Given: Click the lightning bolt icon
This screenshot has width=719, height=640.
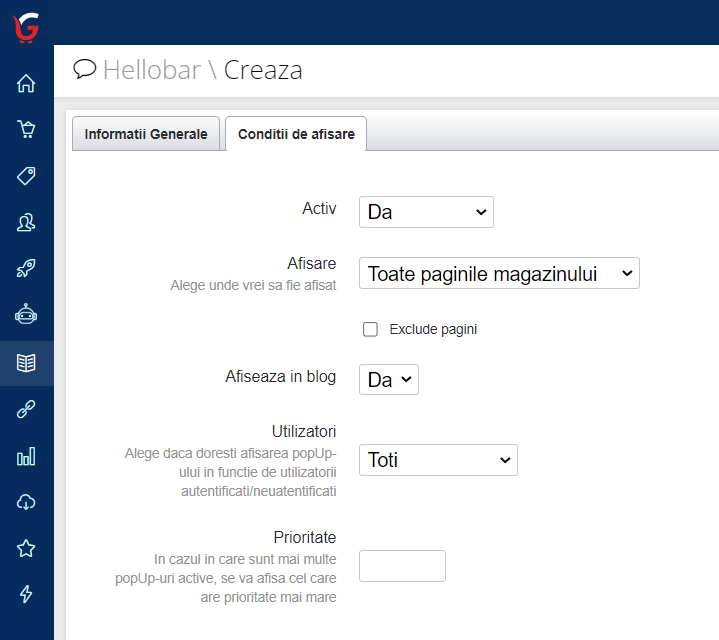Looking at the screenshot, I should tap(26, 594).
